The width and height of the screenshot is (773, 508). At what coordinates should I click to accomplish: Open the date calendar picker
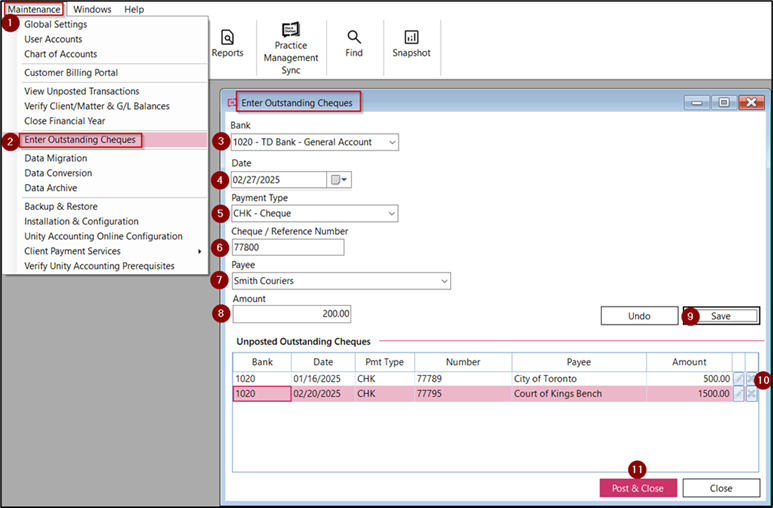point(339,180)
